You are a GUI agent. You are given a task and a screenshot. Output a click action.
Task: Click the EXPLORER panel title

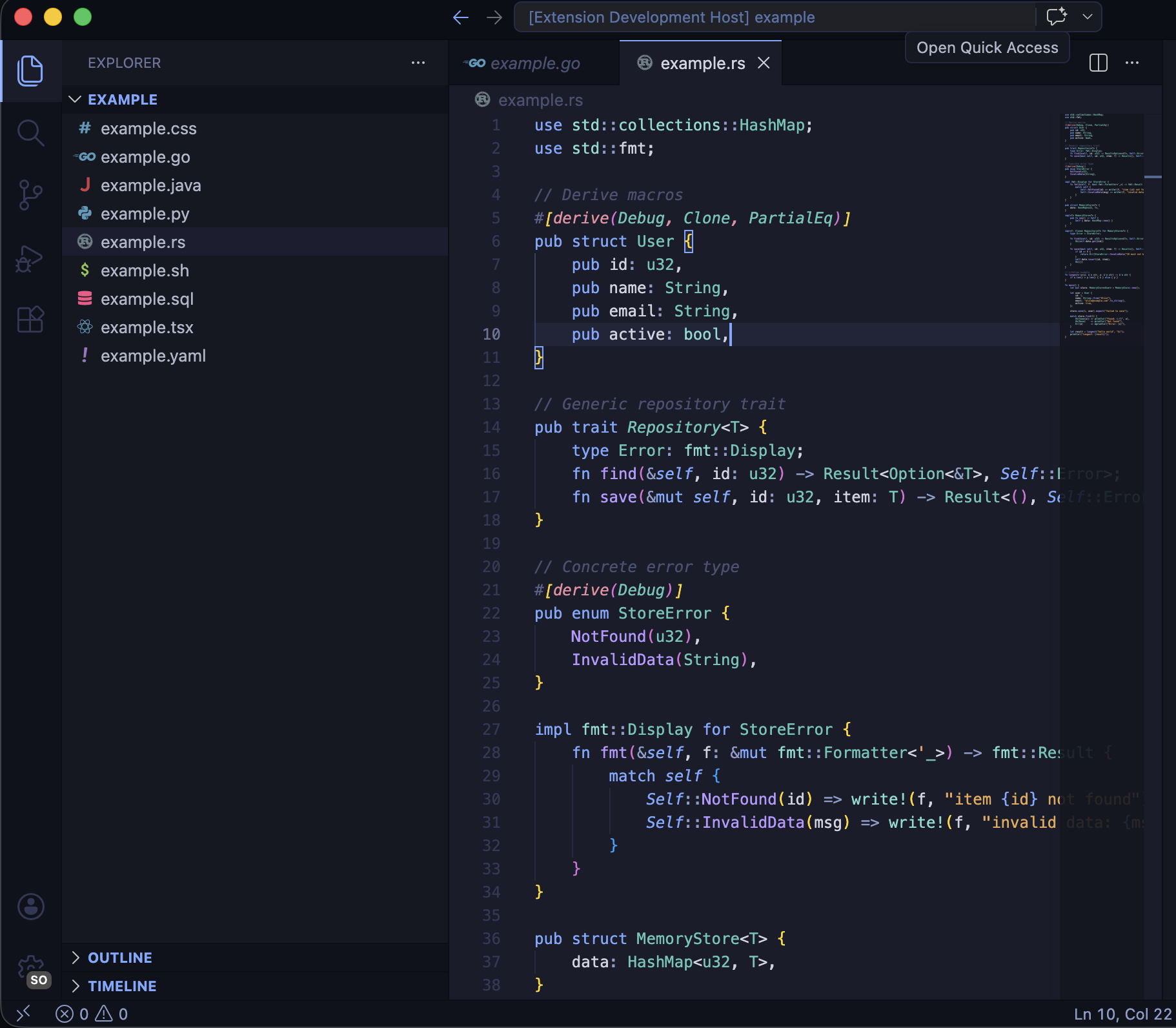(125, 63)
